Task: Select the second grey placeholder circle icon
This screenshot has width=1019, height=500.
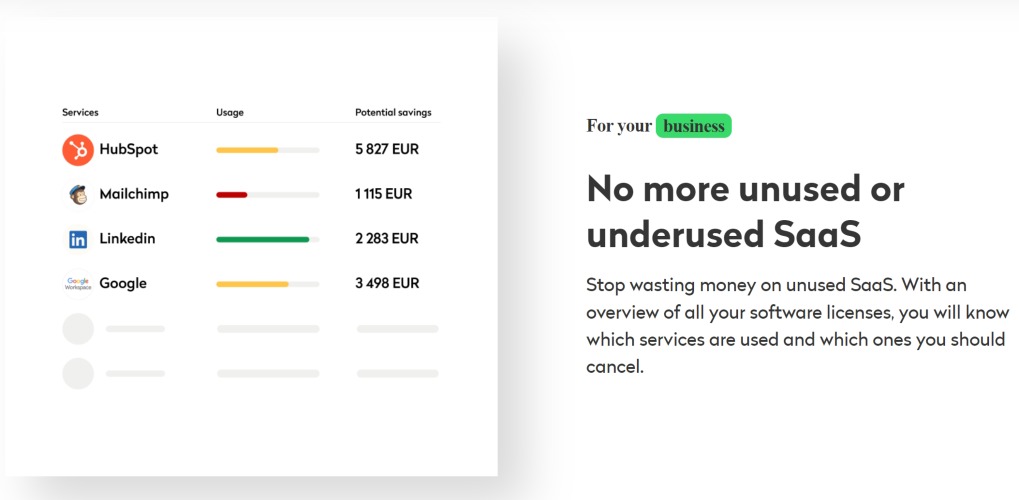Action: [x=78, y=373]
